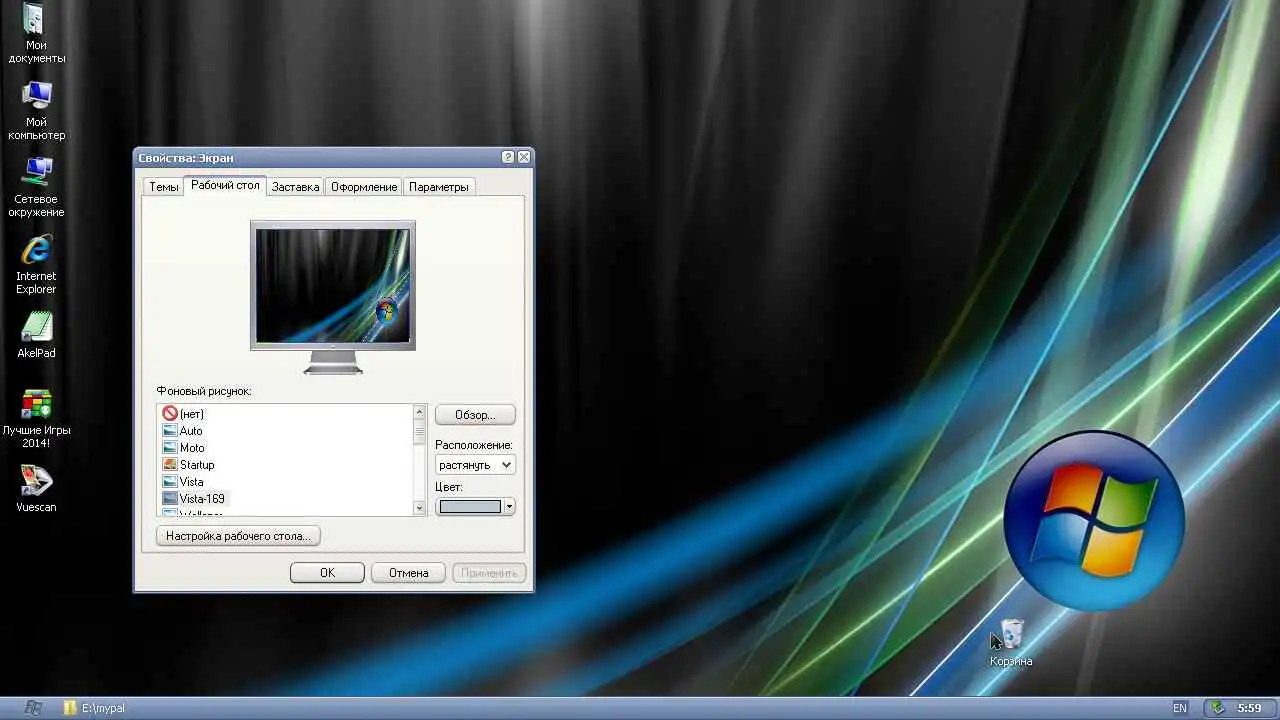The height and width of the screenshot is (720, 1280).
Task: Click the Цвет color swatch
Action: pyautogui.click(x=470, y=507)
